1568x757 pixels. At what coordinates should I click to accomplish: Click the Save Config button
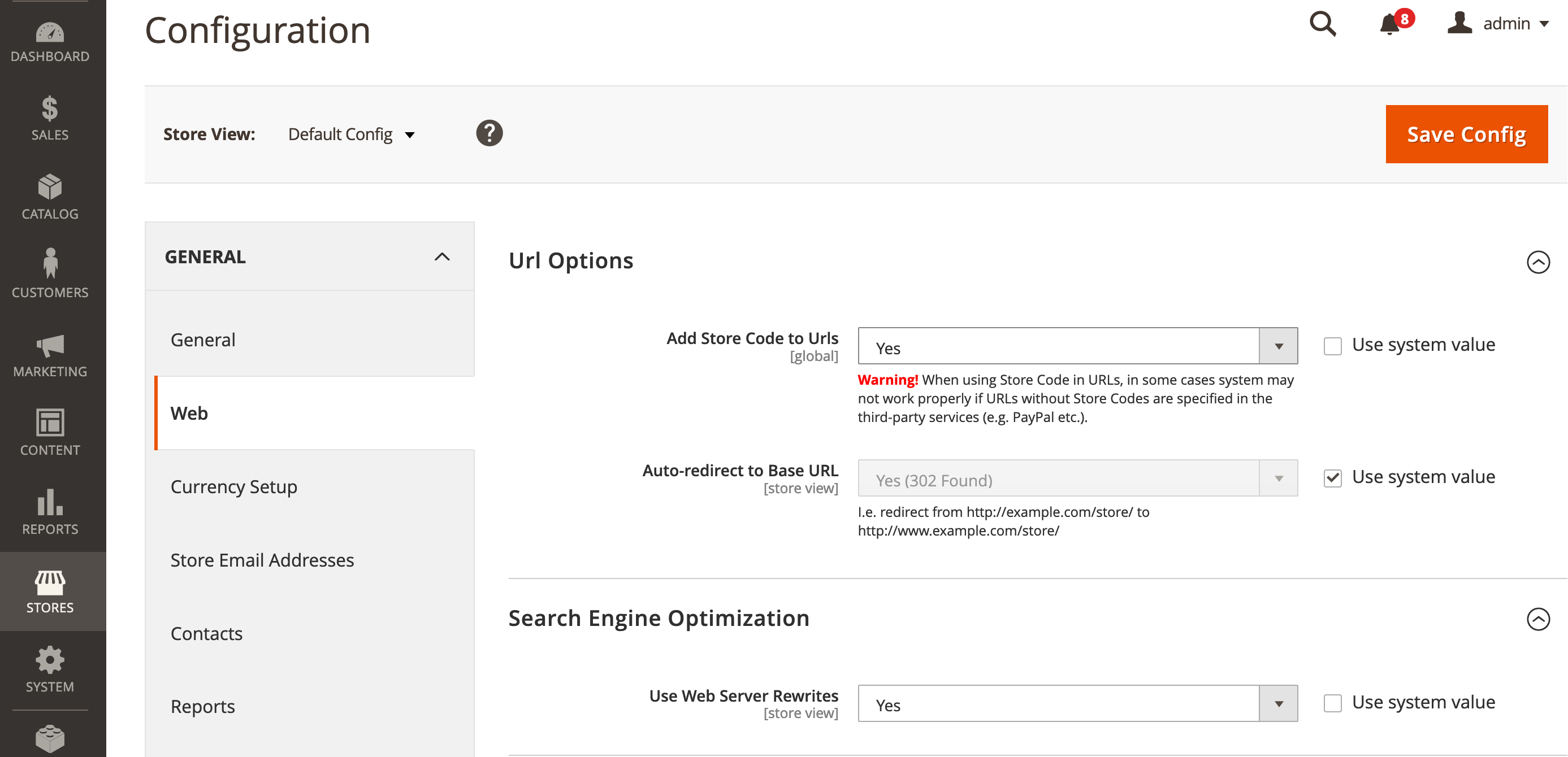coord(1466,134)
